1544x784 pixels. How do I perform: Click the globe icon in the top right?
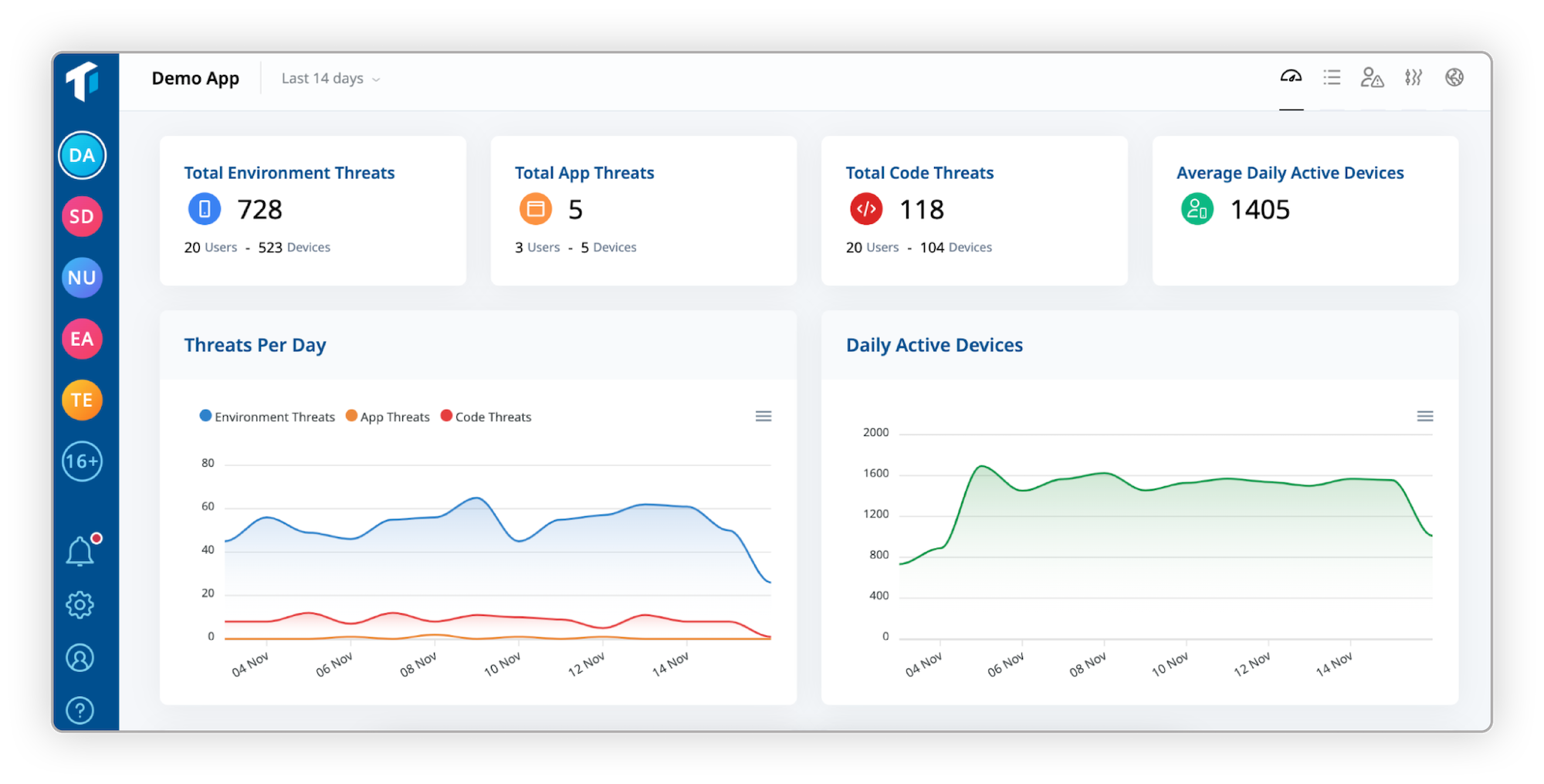point(1454,77)
